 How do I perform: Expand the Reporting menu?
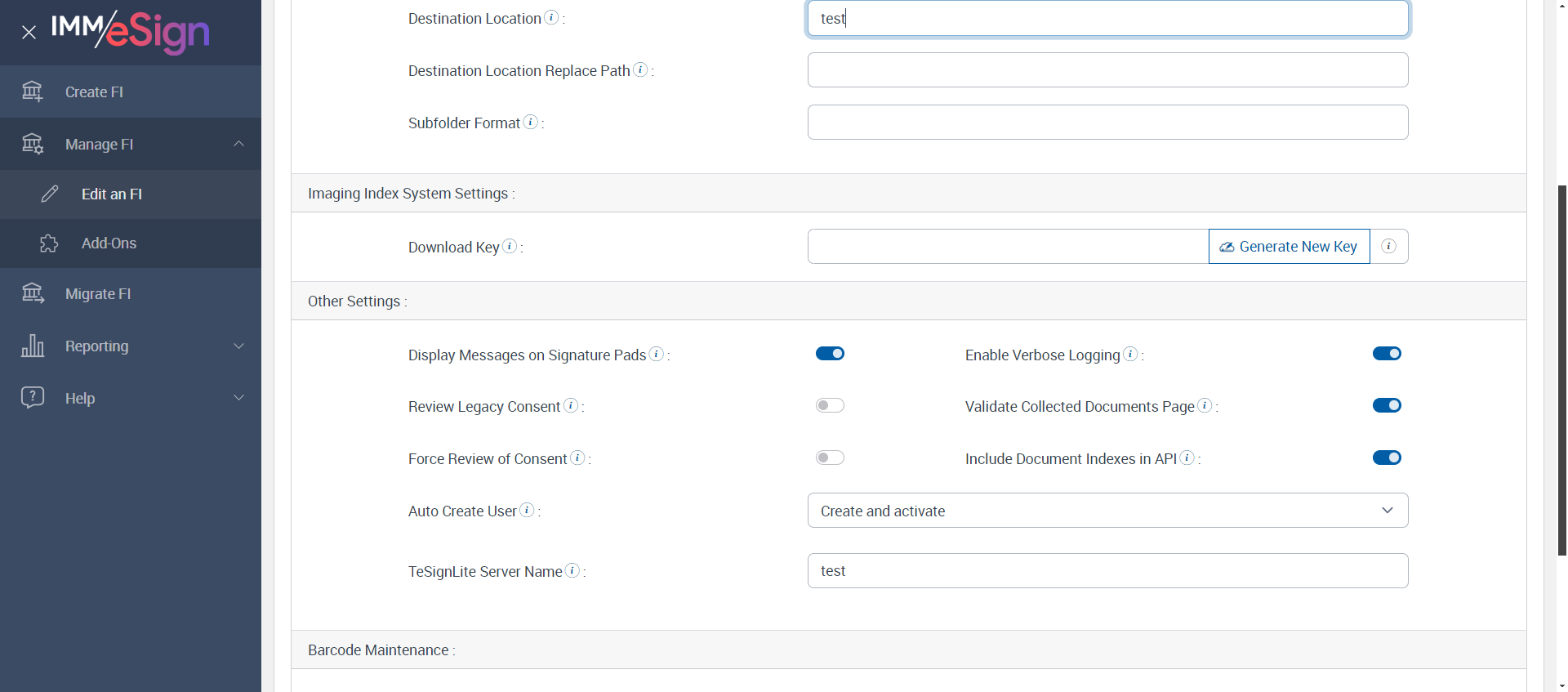pyautogui.click(x=131, y=346)
